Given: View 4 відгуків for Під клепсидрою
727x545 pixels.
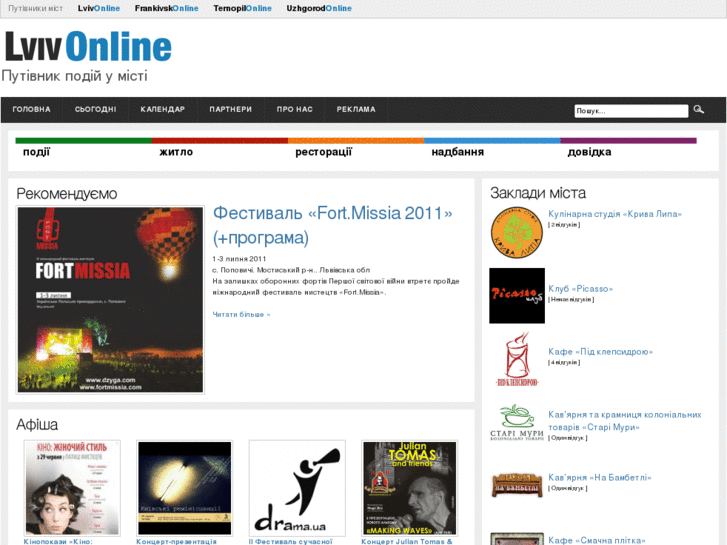Looking at the screenshot, I should [564, 362].
